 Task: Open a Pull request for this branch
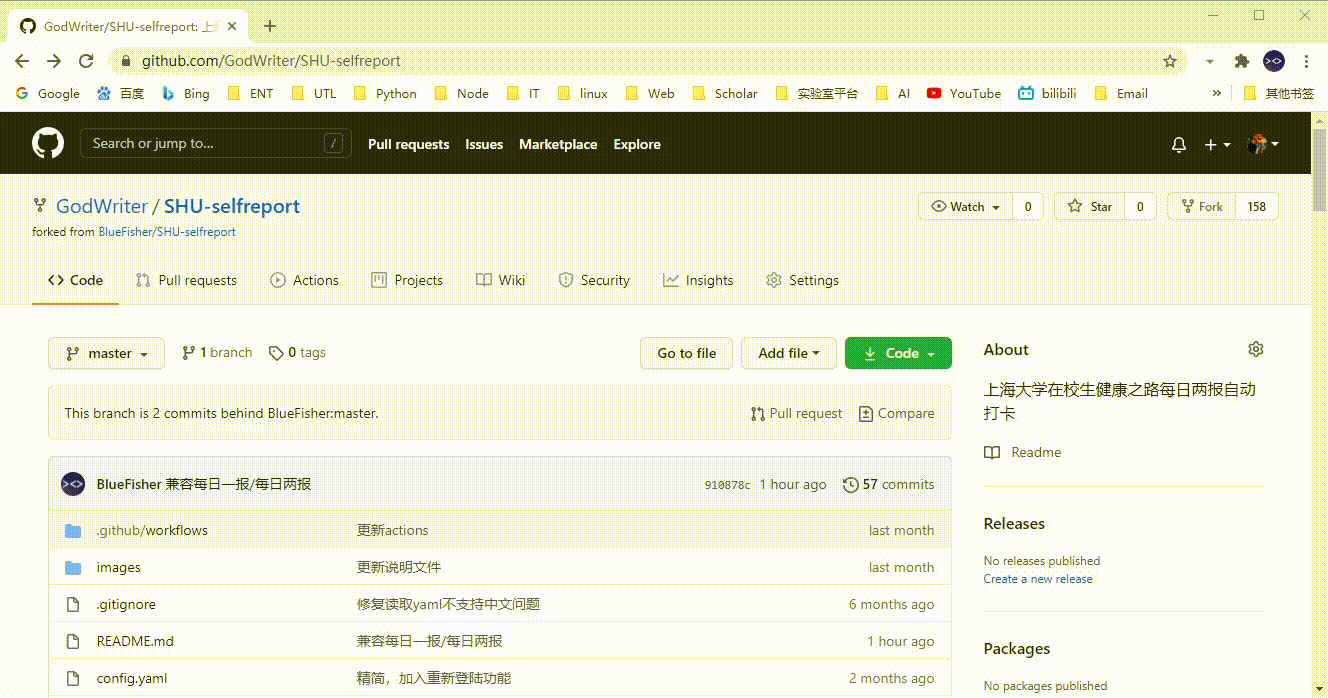click(x=796, y=413)
